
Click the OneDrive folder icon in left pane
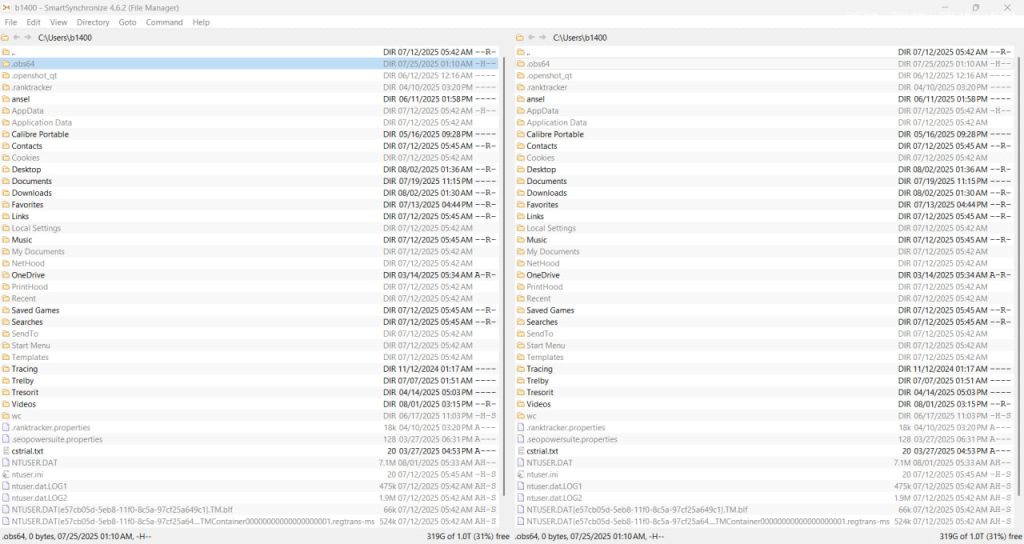(6, 276)
